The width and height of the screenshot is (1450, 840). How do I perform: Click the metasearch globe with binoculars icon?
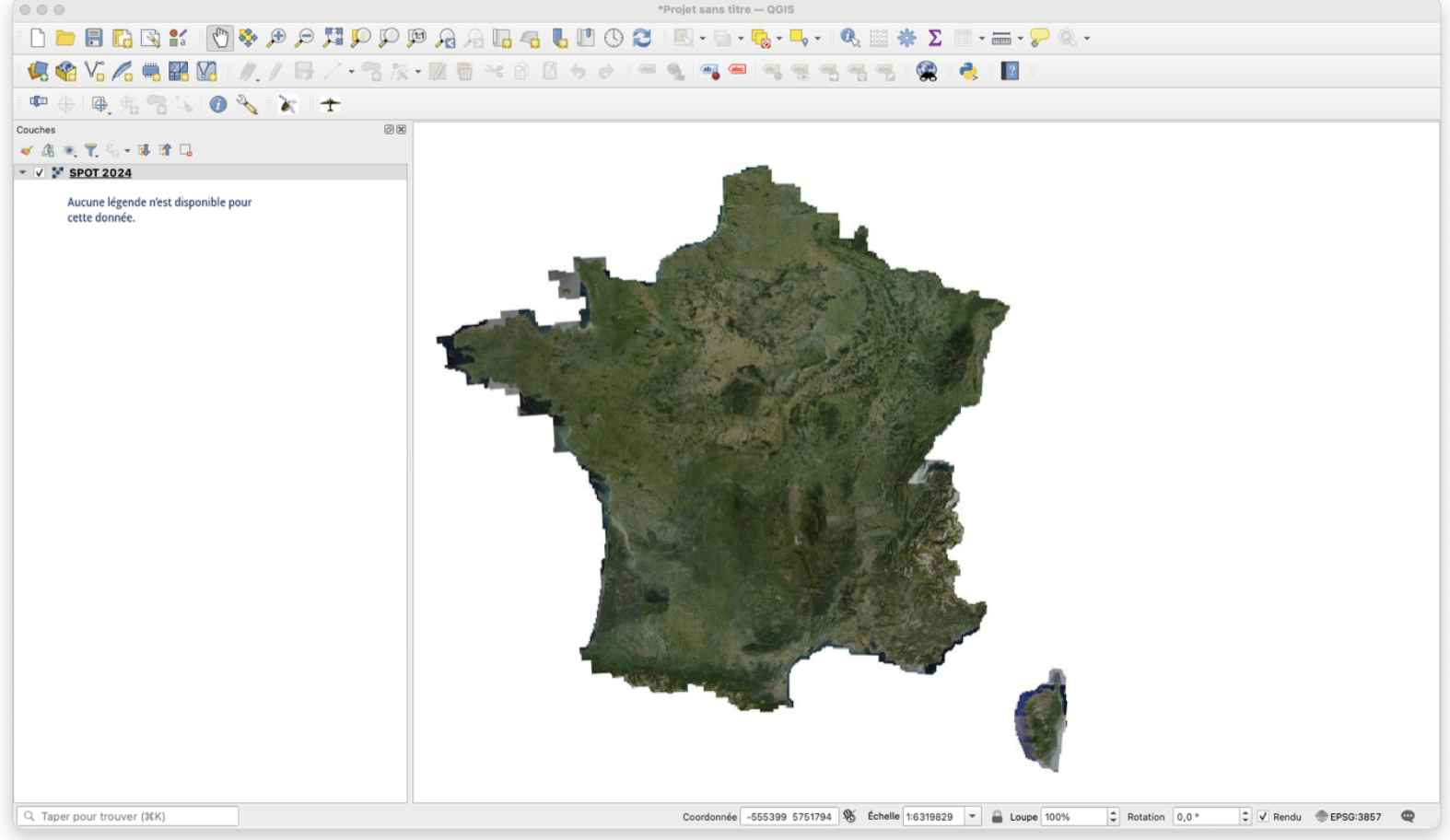click(927, 71)
